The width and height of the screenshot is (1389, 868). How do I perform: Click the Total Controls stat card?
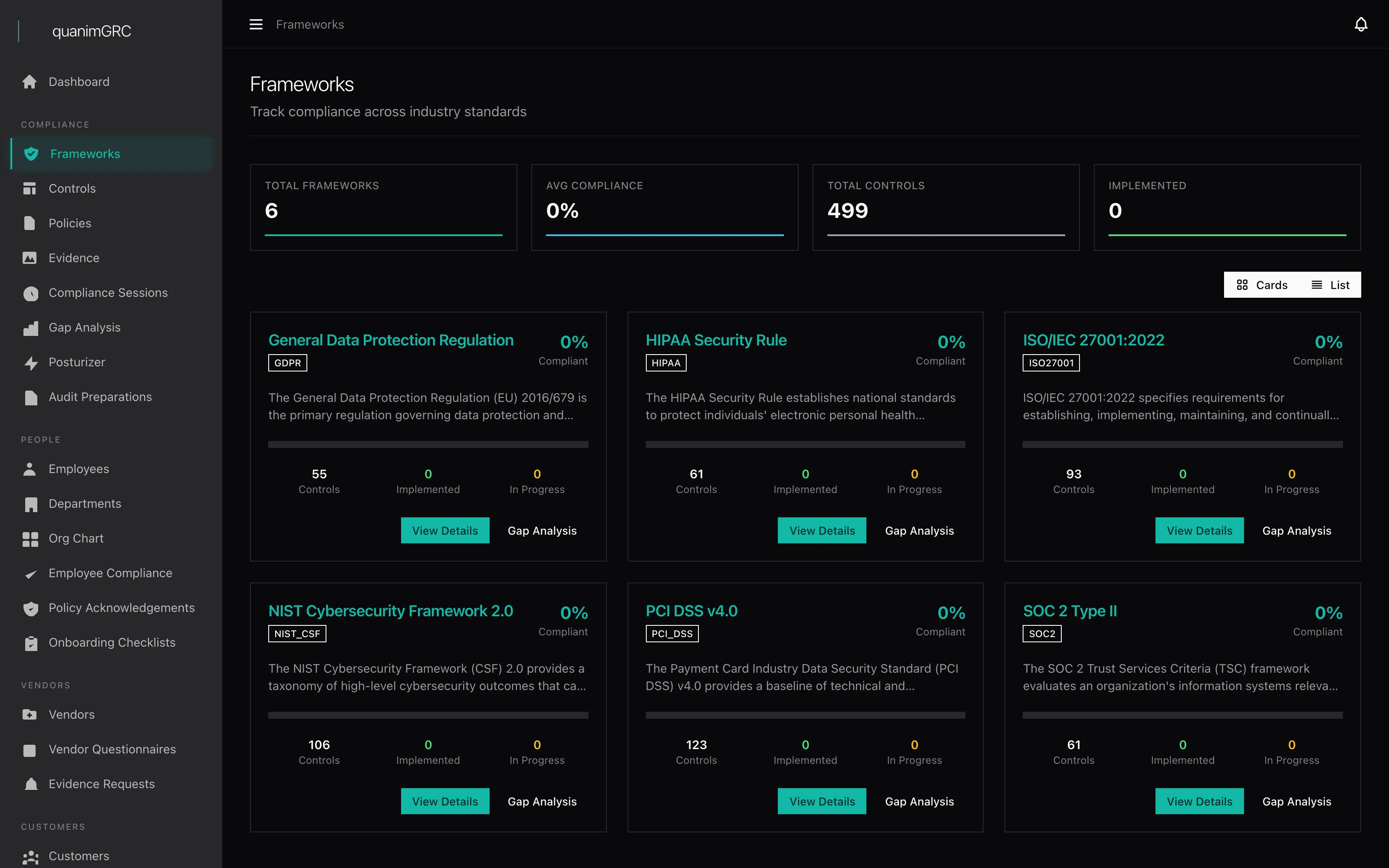(x=946, y=207)
